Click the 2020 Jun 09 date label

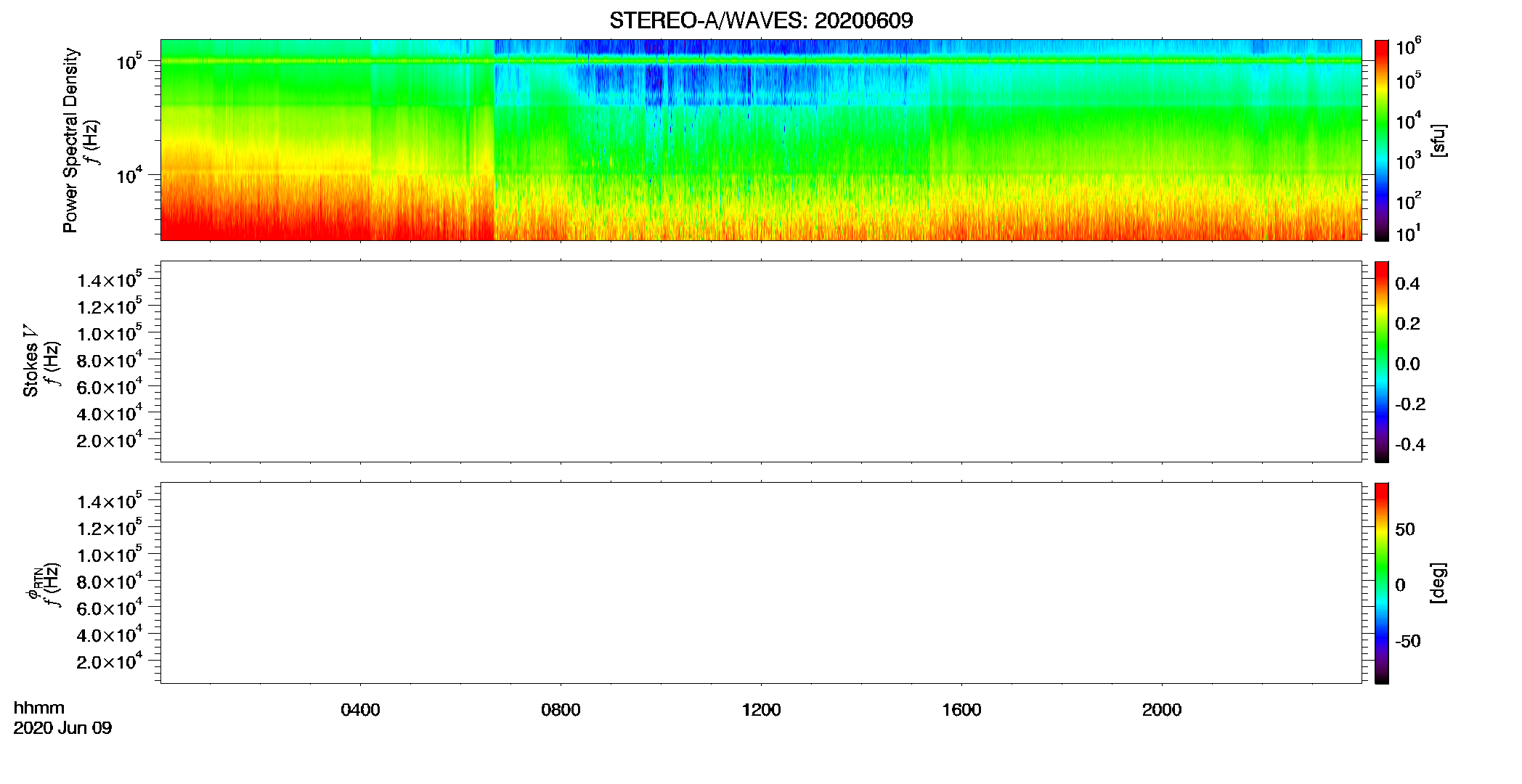(63, 728)
